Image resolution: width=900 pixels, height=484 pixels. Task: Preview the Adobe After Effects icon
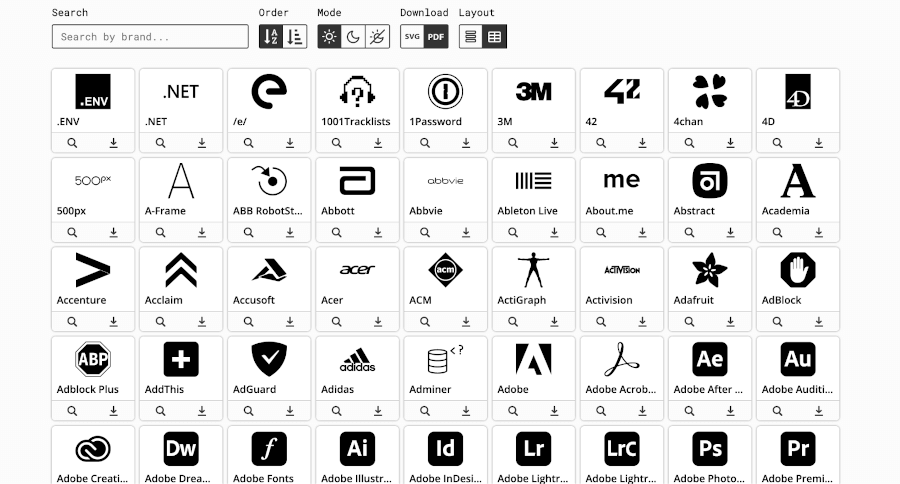689,411
